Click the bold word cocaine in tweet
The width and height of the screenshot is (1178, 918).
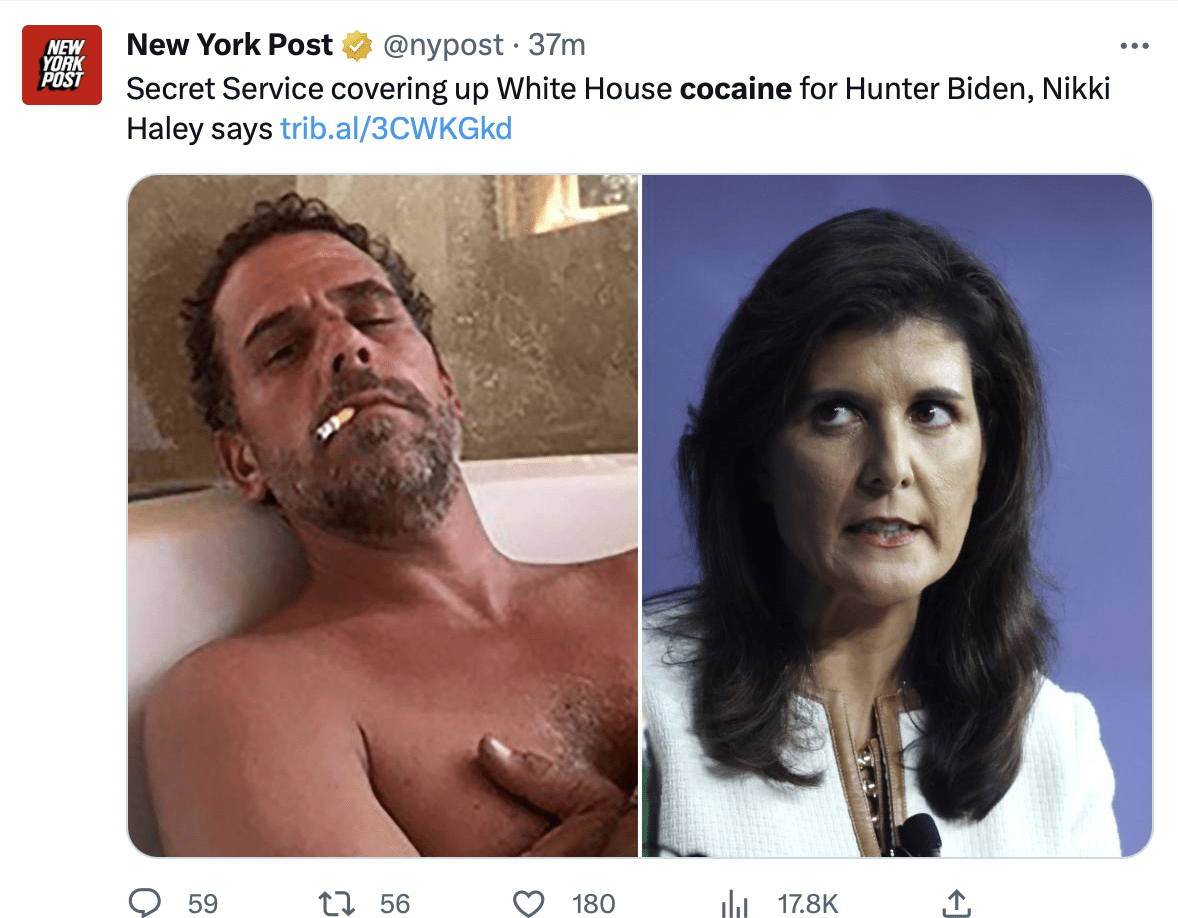(735, 88)
